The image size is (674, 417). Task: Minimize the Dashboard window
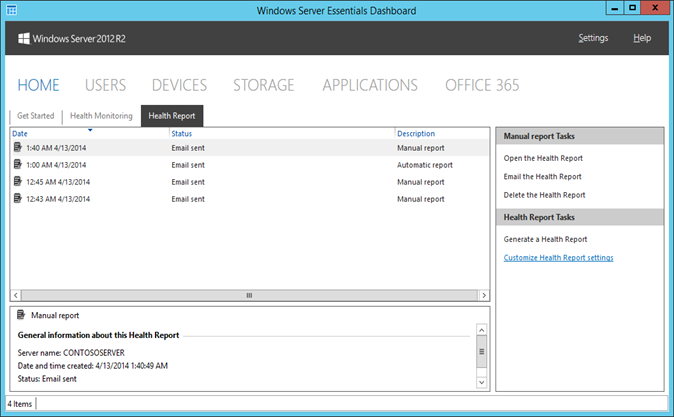click(615, 8)
